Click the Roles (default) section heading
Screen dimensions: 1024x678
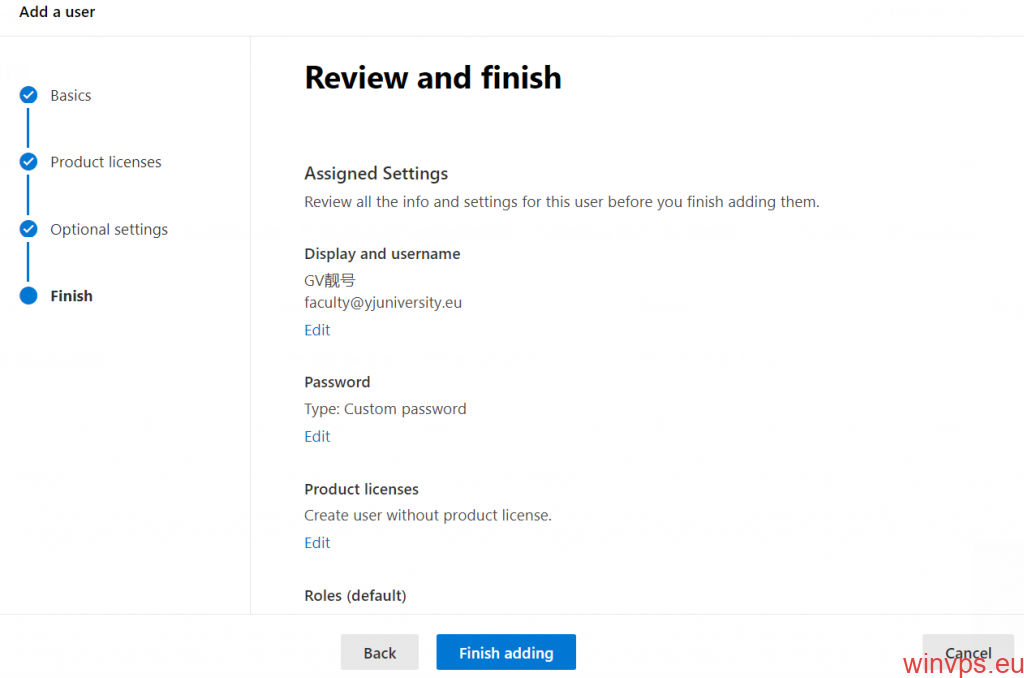click(x=355, y=596)
